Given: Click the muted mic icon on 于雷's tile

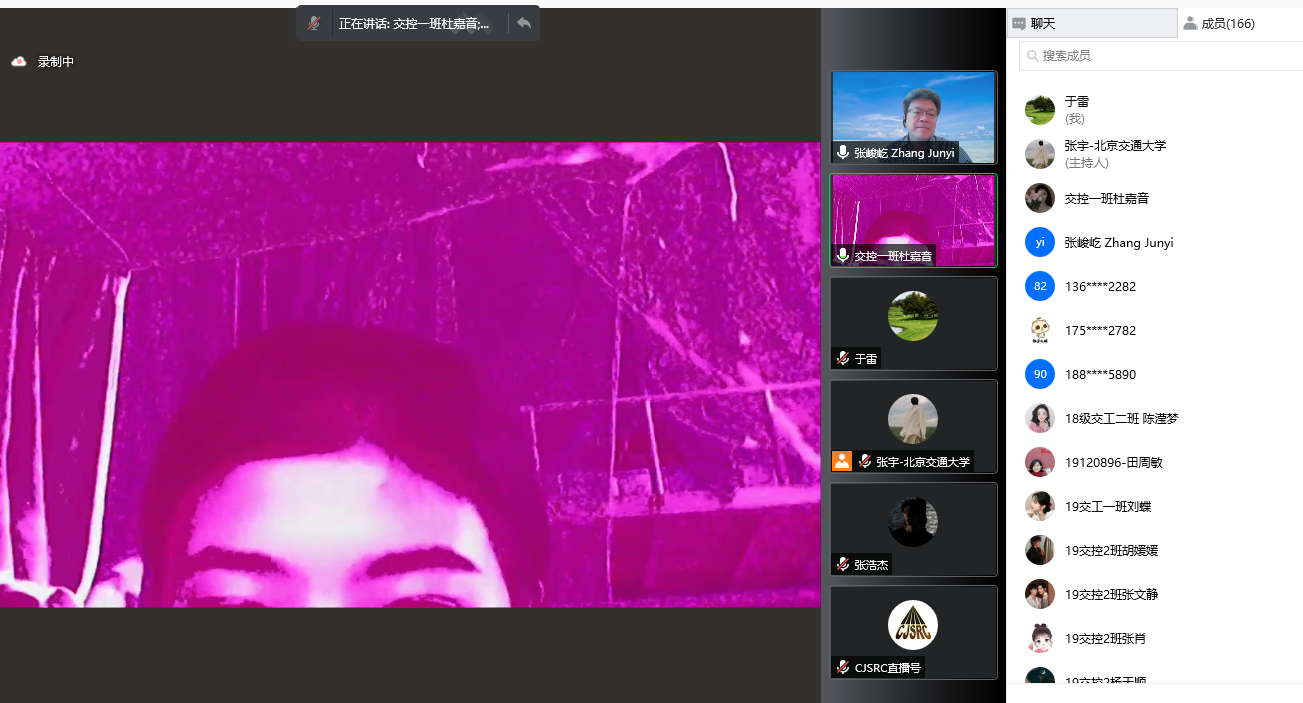Looking at the screenshot, I should (843, 358).
